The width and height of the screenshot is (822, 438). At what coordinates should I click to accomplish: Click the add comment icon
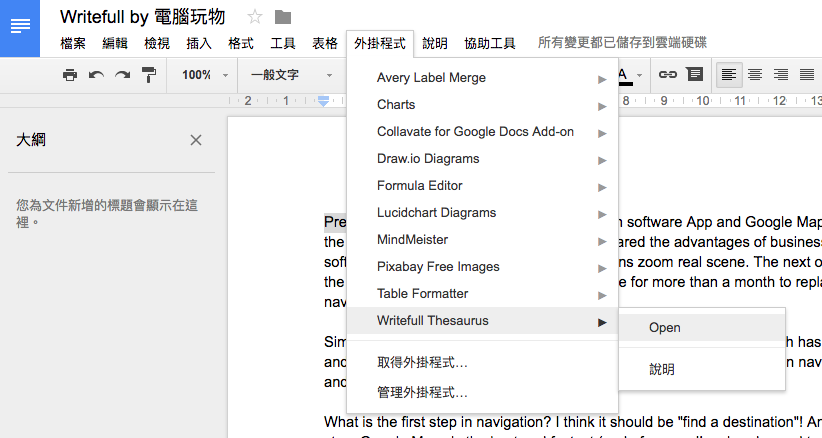click(695, 74)
